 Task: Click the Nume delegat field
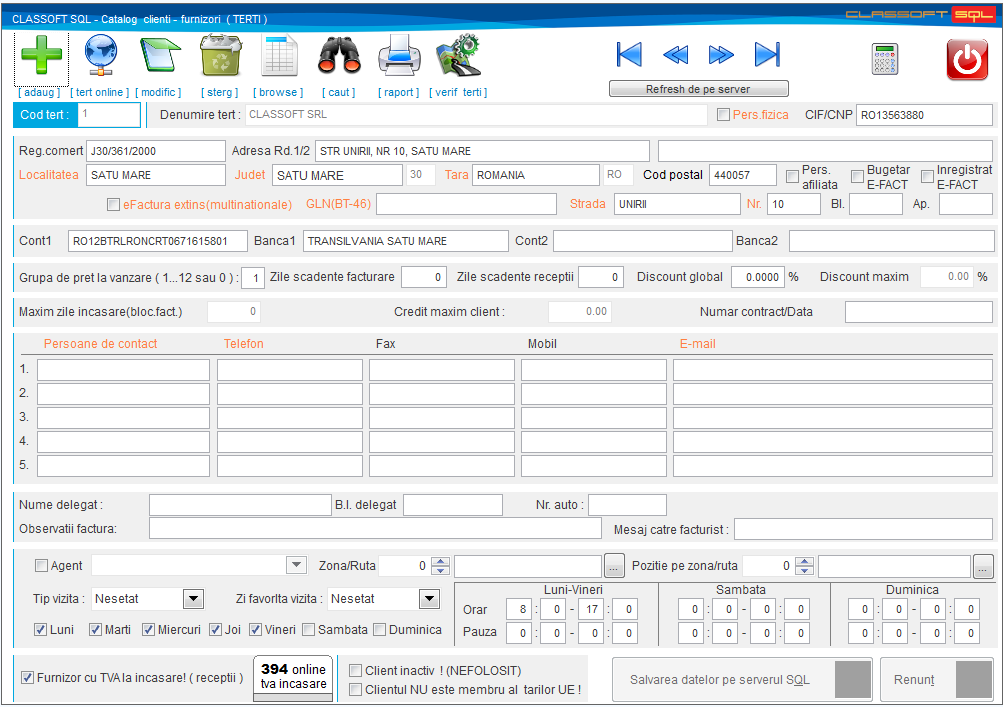[x=240, y=505]
